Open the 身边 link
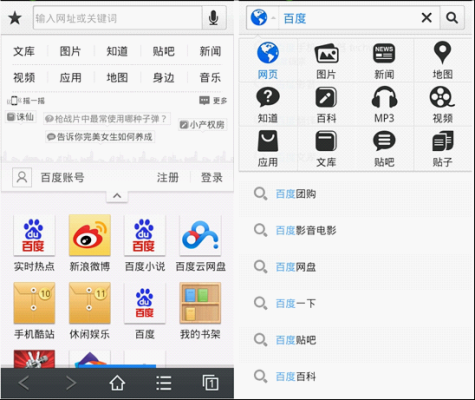The width and height of the screenshot is (475, 400). click(x=163, y=78)
